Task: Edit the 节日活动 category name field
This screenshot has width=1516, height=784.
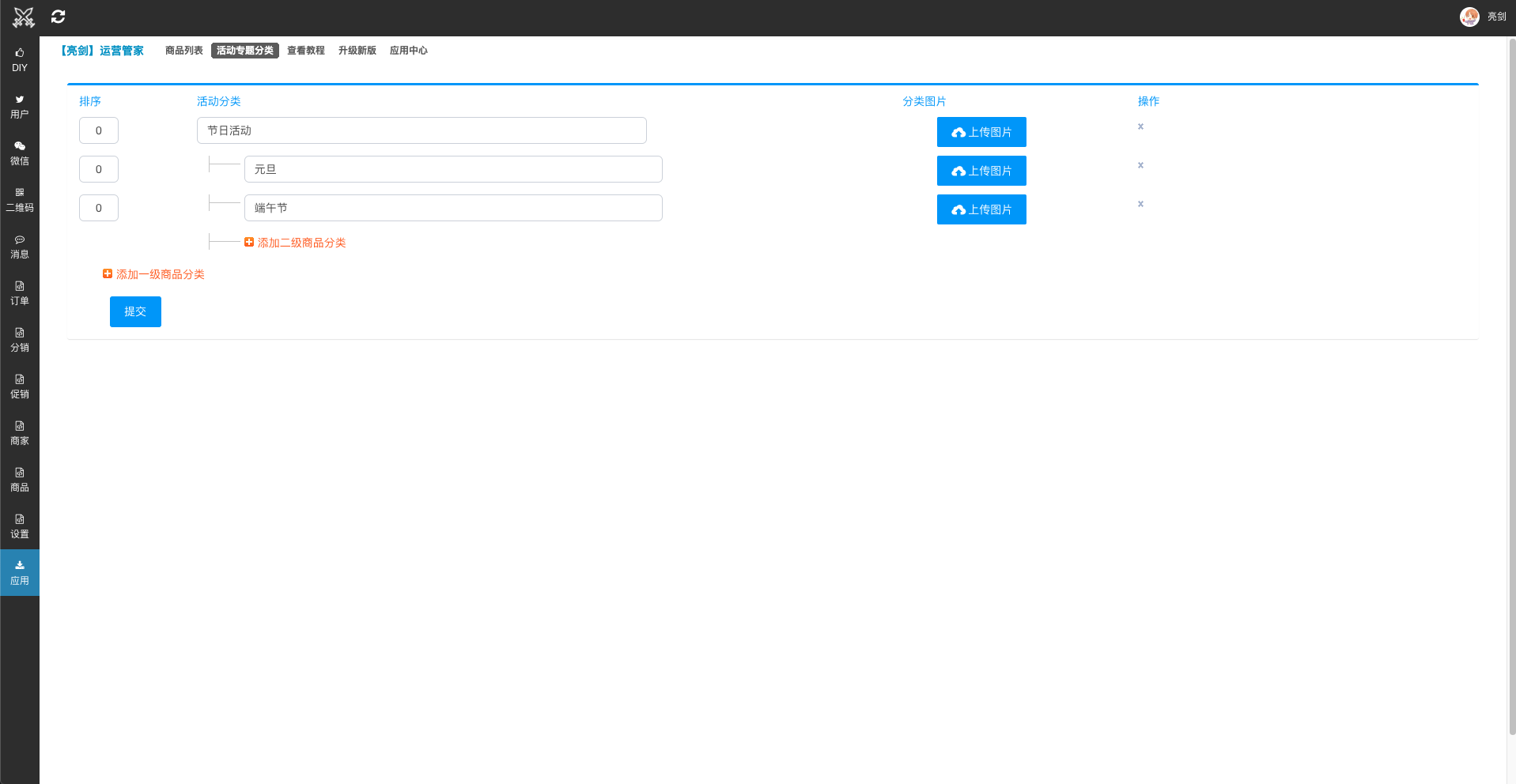Action: pyautogui.click(x=422, y=130)
